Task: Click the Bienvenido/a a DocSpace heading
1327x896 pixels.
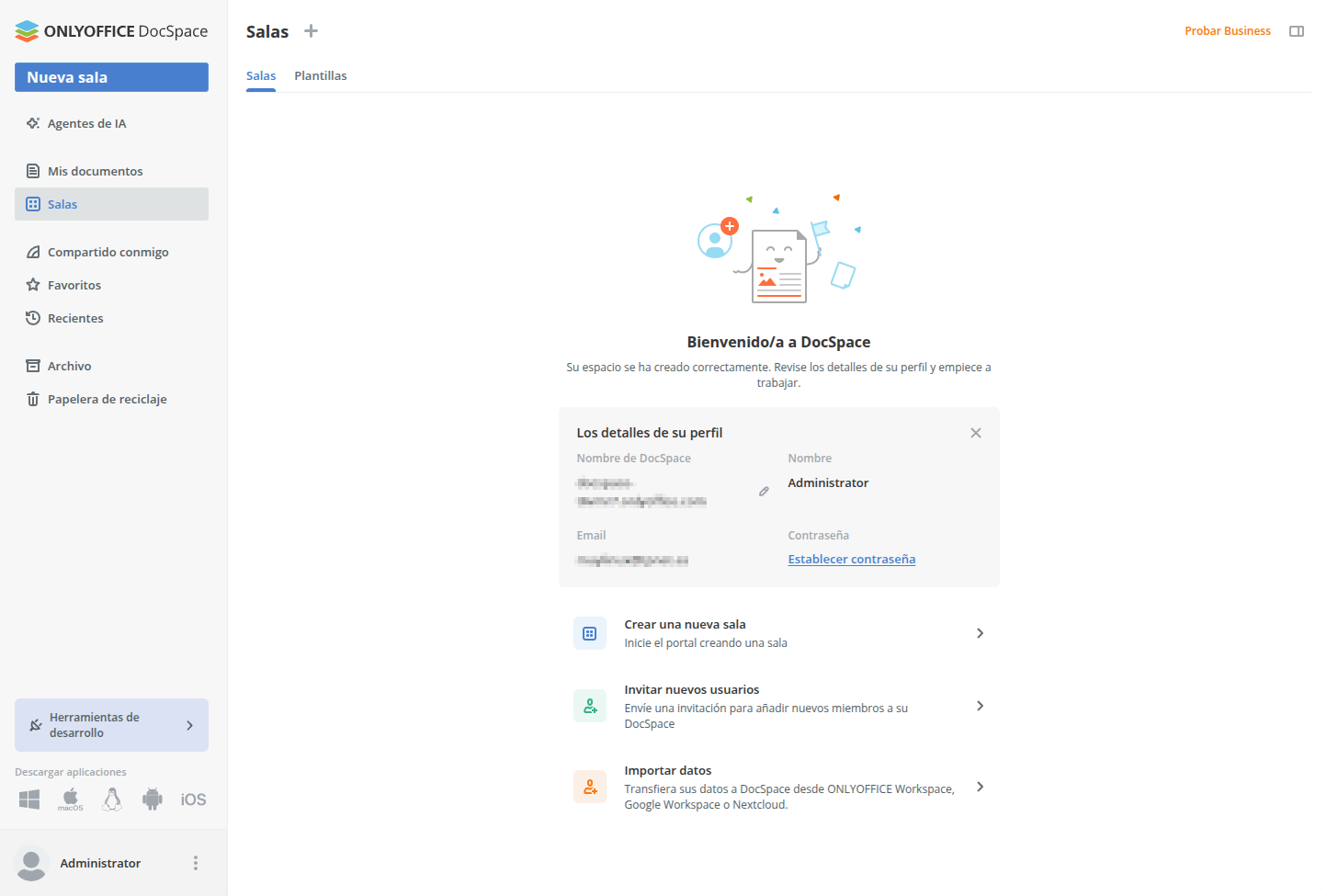Action: [779, 342]
